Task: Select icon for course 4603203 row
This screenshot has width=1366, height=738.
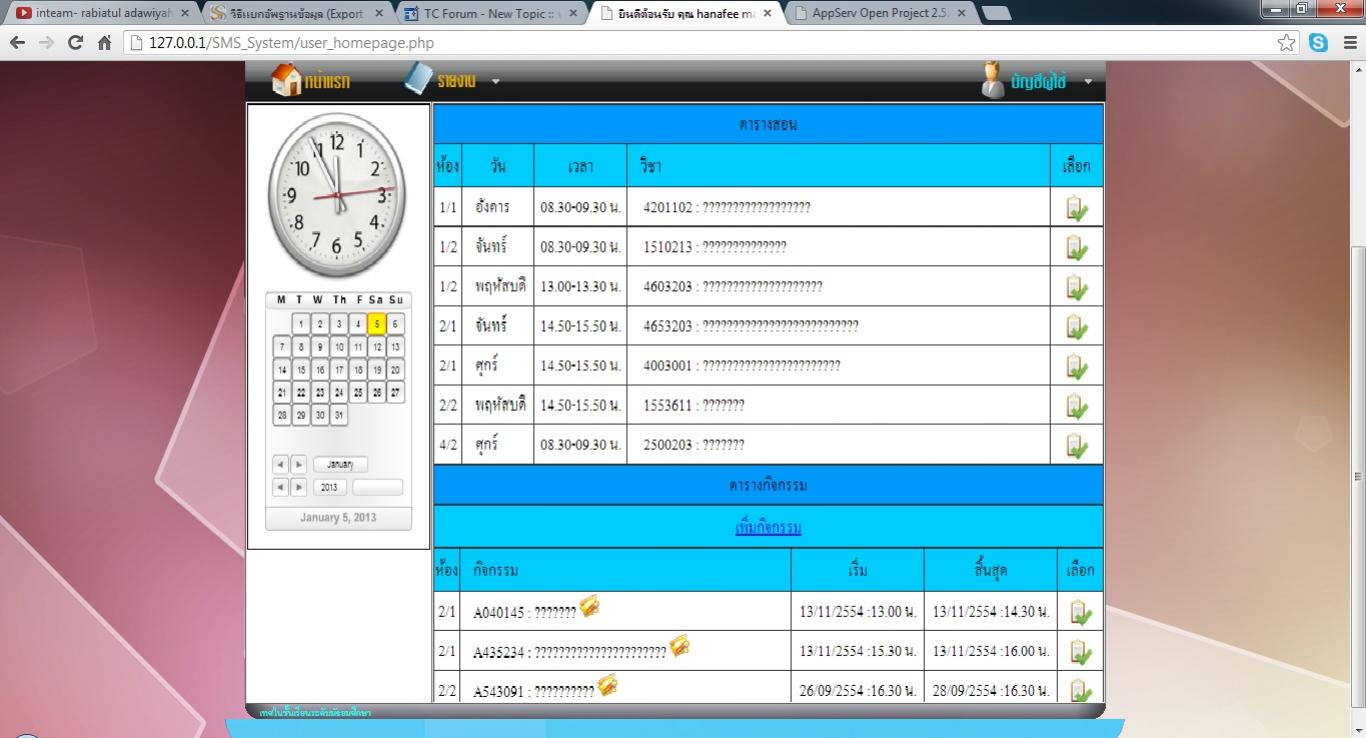Action: [x=1076, y=287]
